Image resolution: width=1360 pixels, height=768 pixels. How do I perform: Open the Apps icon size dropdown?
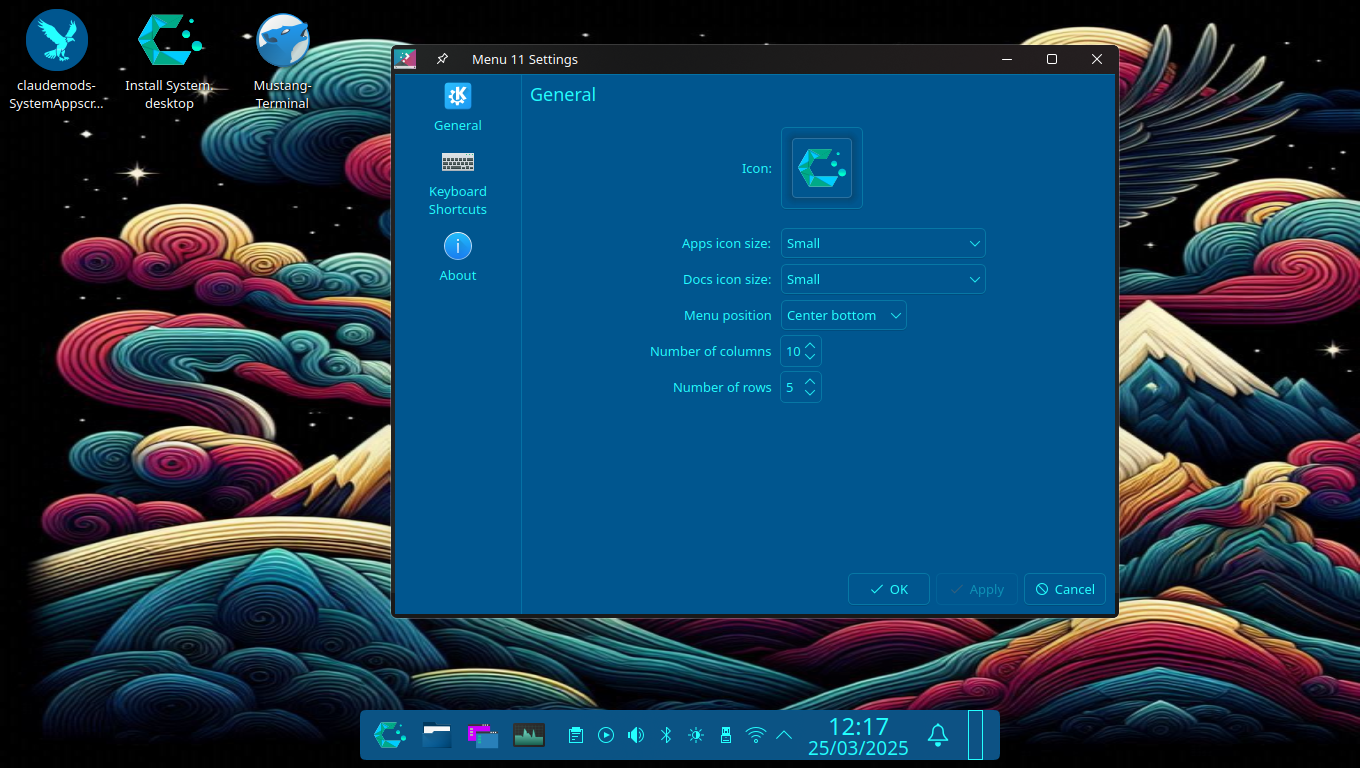[x=883, y=243]
